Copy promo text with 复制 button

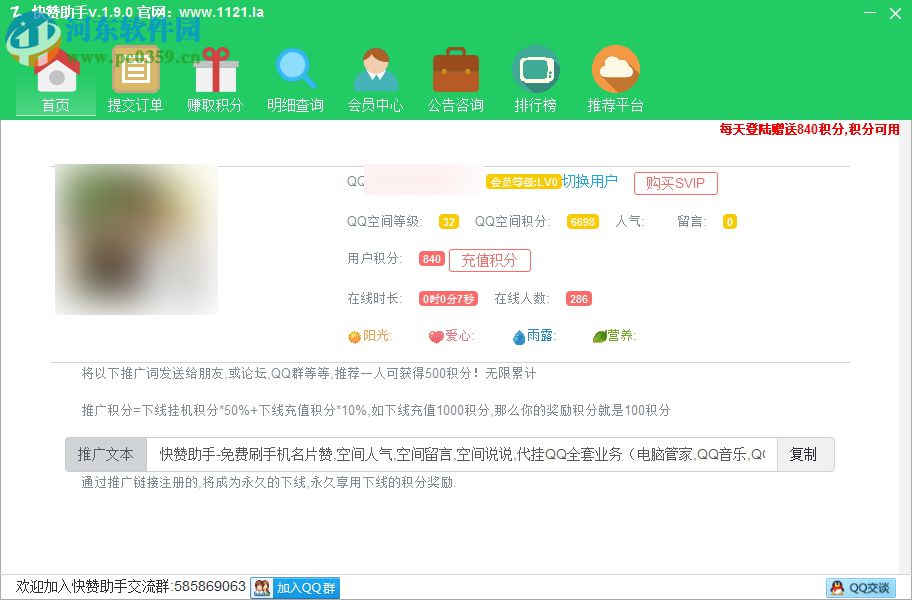(805, 454)
